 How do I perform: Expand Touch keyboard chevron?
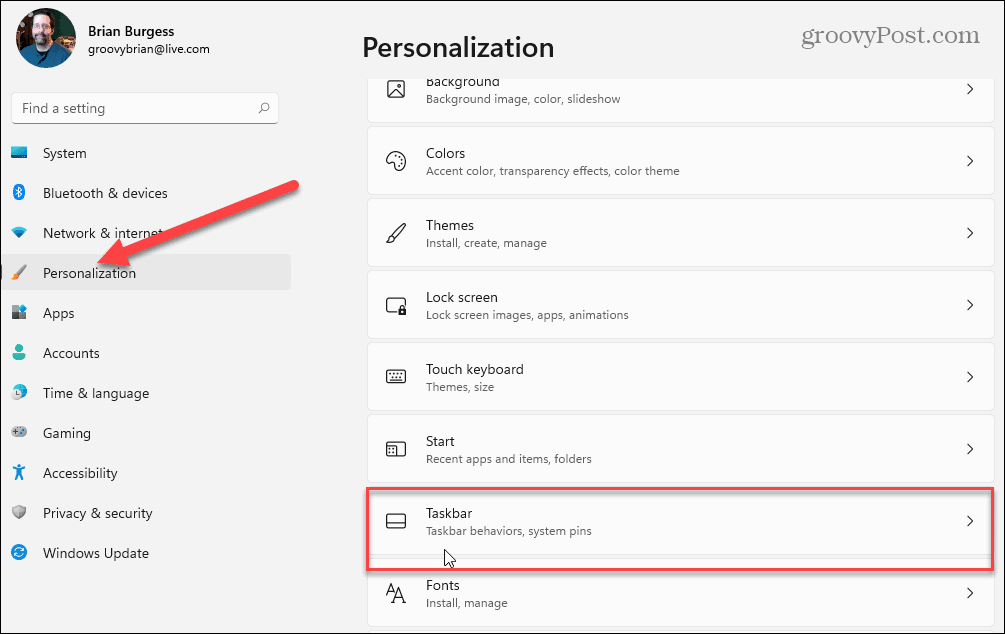970,377
